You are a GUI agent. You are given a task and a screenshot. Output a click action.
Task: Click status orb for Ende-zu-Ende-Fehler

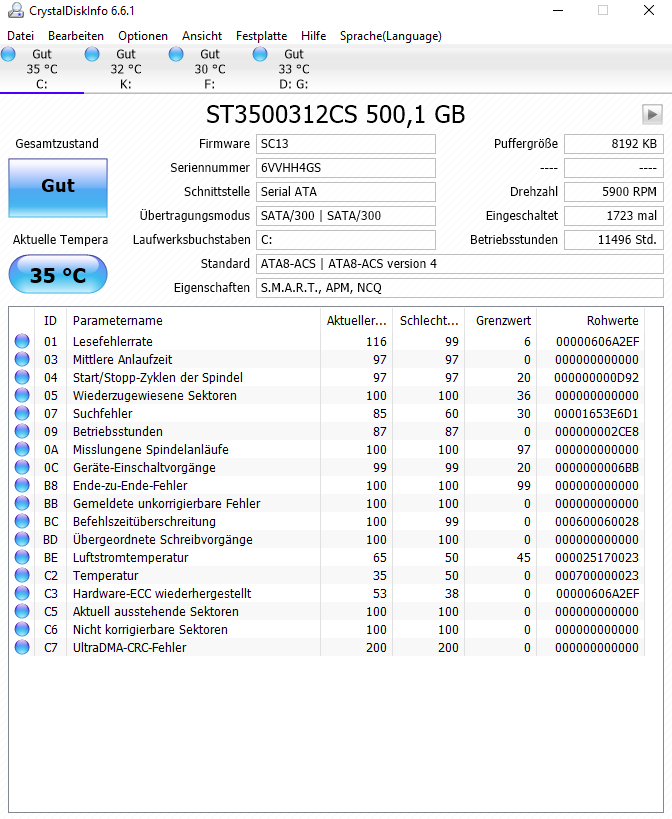point(22,485)
